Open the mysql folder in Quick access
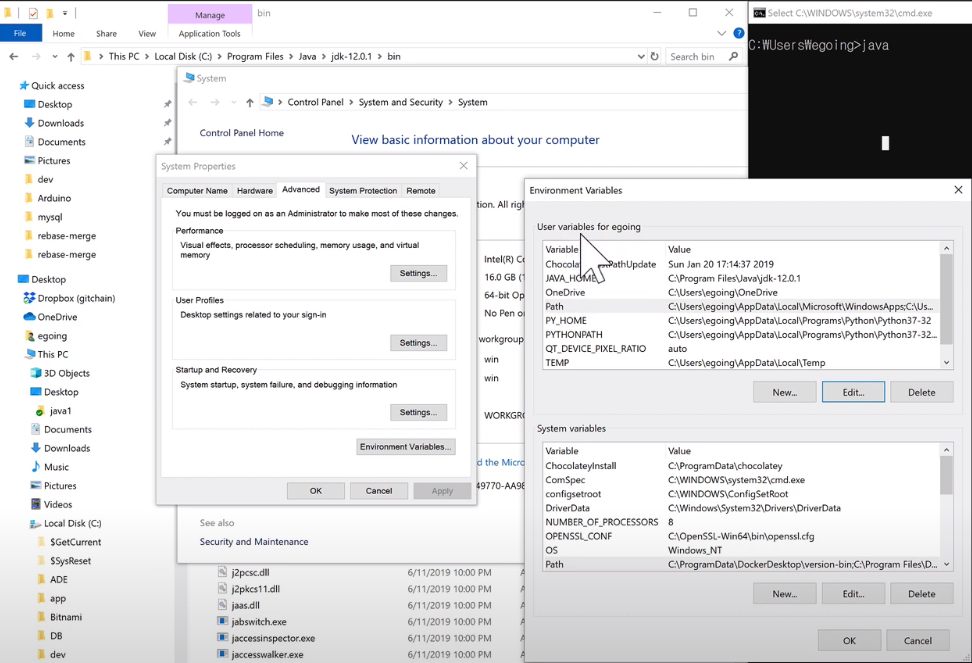This screenshot has height=663, width=972. pos(50,217)
